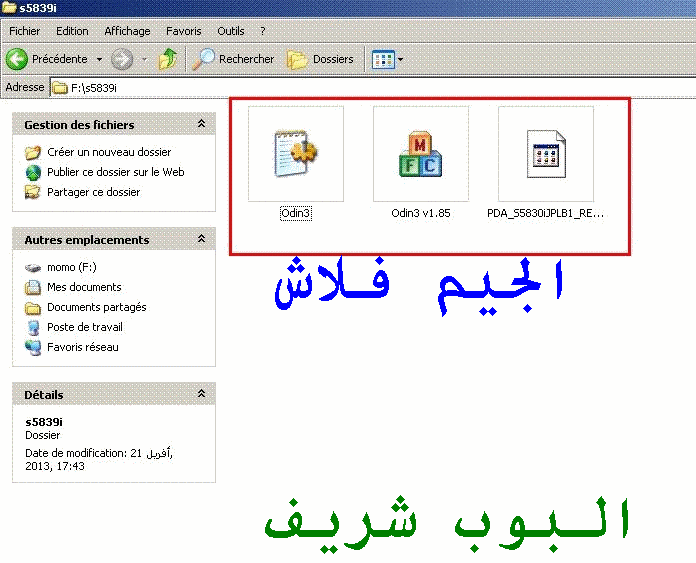The height and width of the screenshot is (563, 696).
Task: Open the Outils menu
Action: [x=230, y=31]
